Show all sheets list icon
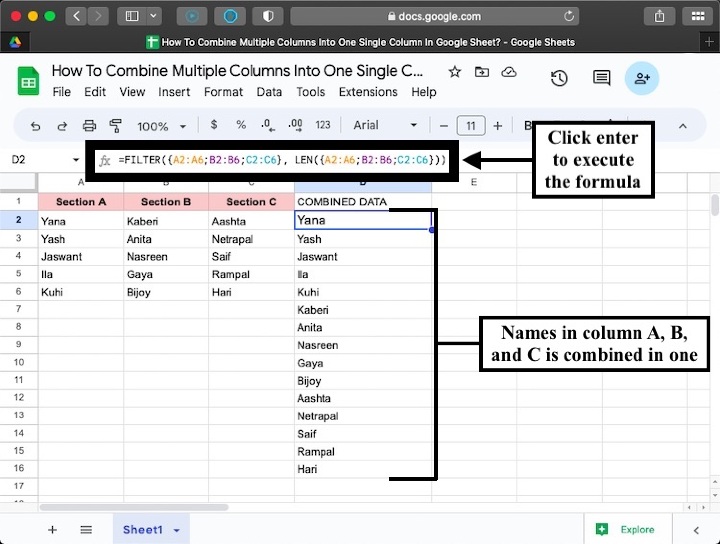 click(x=86, y=530)
